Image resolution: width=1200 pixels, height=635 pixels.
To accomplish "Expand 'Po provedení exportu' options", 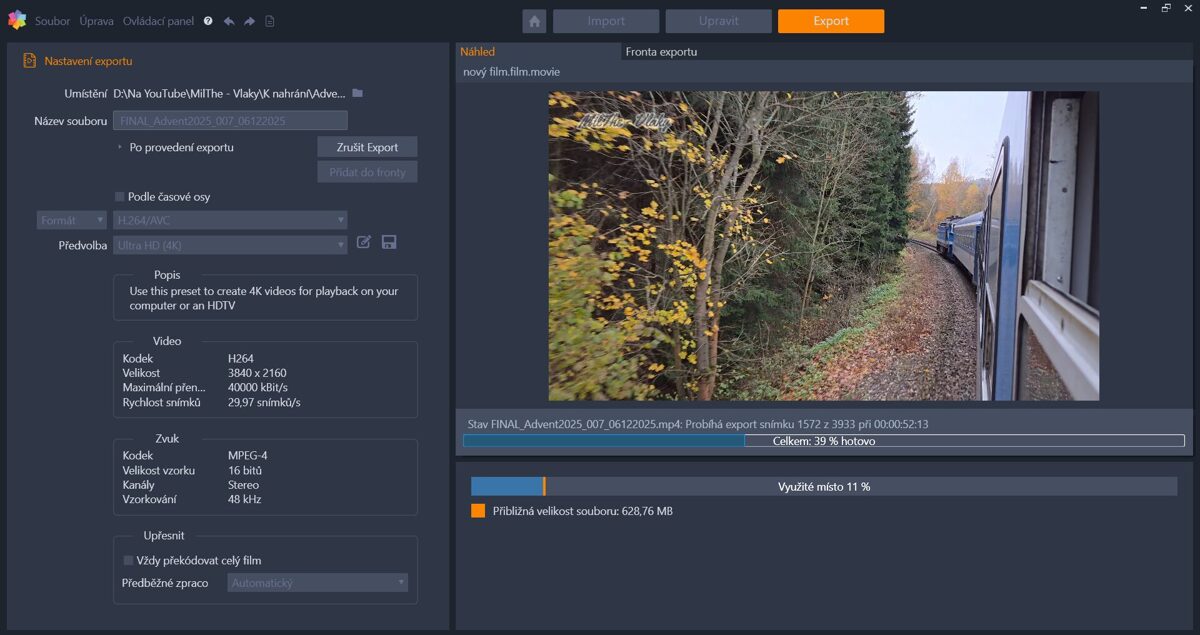I will click(x=120, y=147).
